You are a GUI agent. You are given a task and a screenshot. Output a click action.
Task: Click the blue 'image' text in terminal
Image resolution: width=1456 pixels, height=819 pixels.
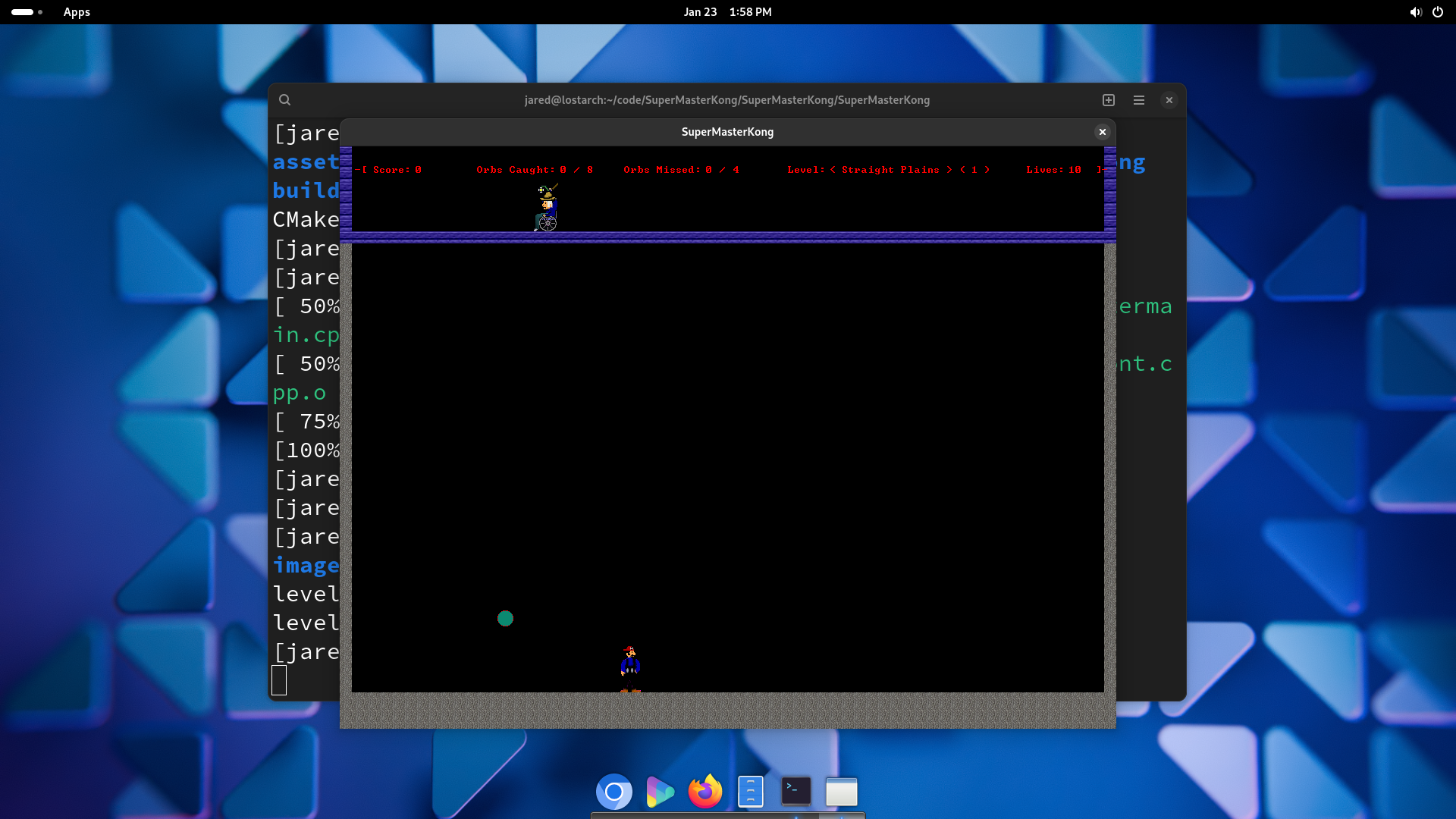306,566
